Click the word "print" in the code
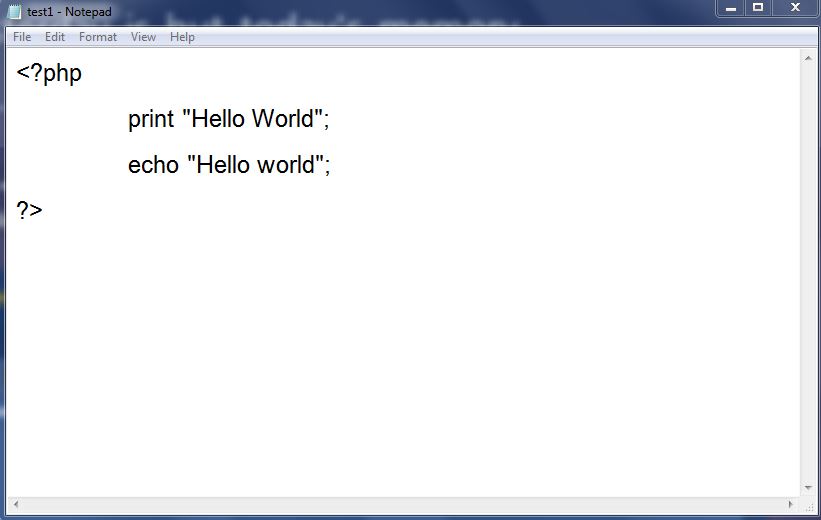Image resolution: width=821 pixels, height=520 pixels. (x=151, y=119)
